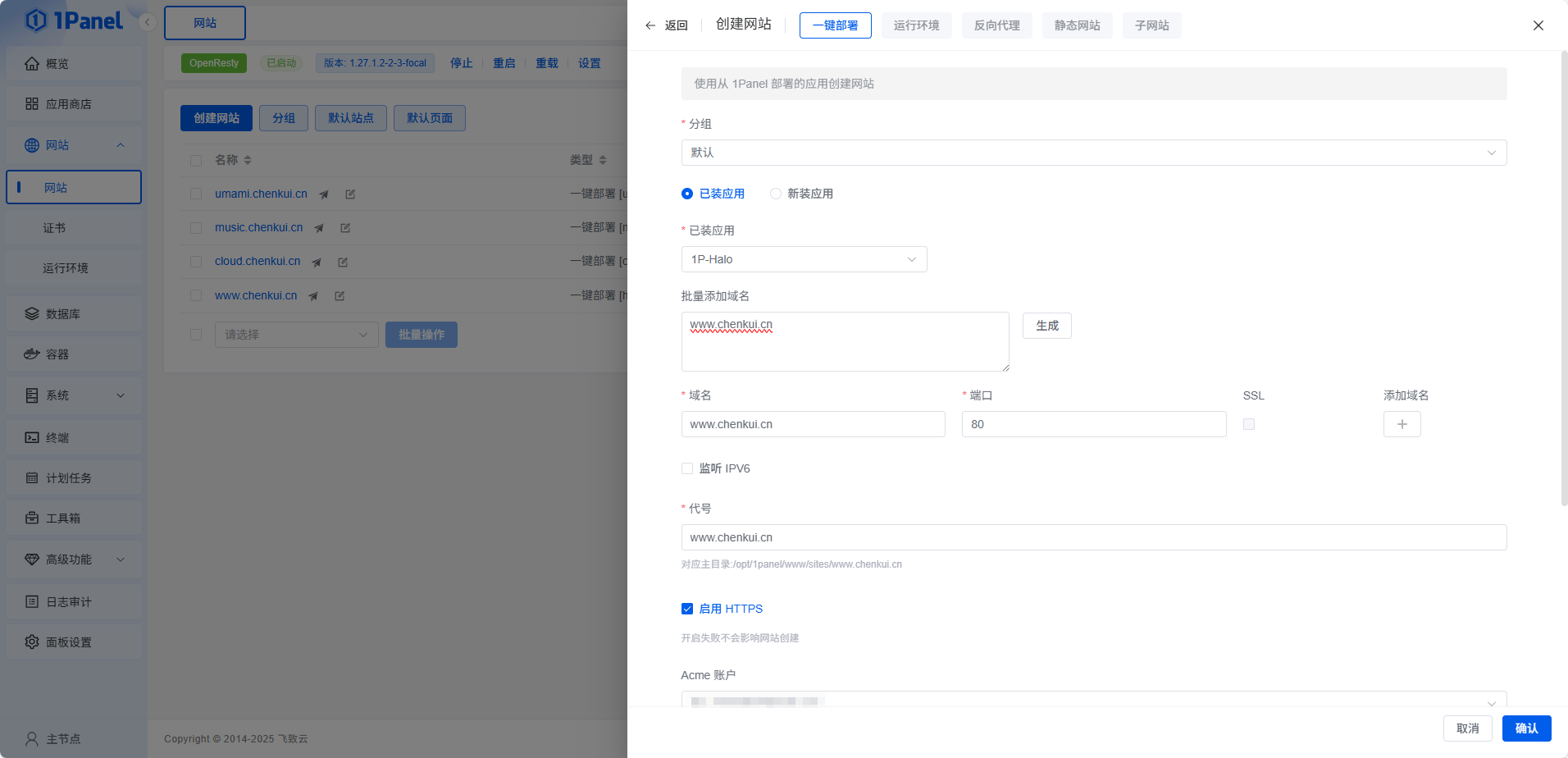
Task: Expand the 分组 dropdown showing 默认
Action: (1093, 153)
